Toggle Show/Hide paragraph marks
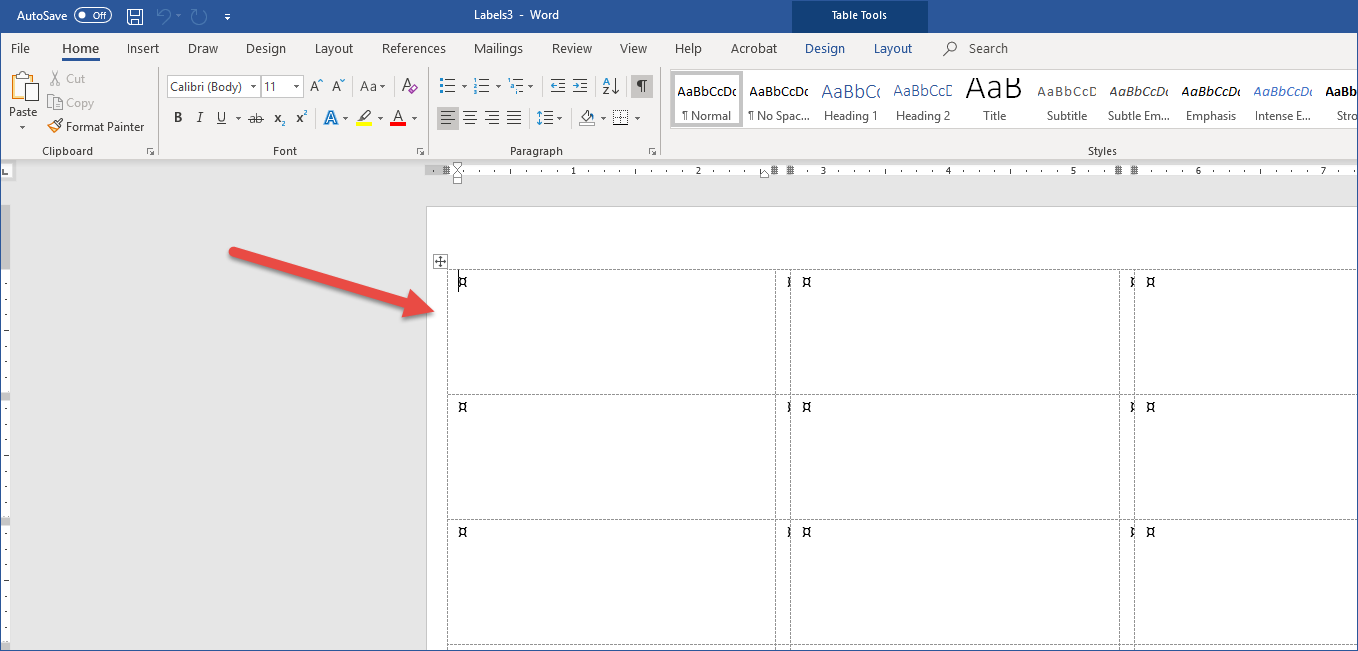1358x651 pixels. [641, 87]
